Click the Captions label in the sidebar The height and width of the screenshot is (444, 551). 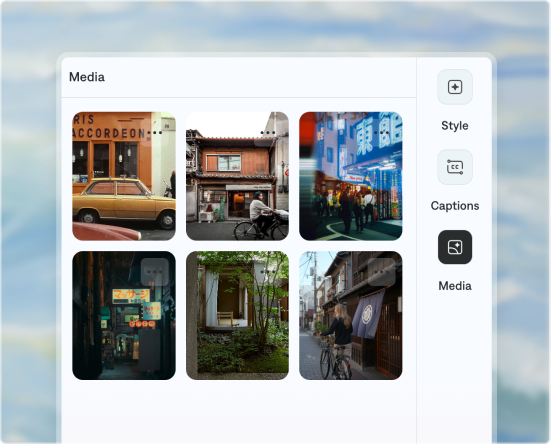pos(455,206)
